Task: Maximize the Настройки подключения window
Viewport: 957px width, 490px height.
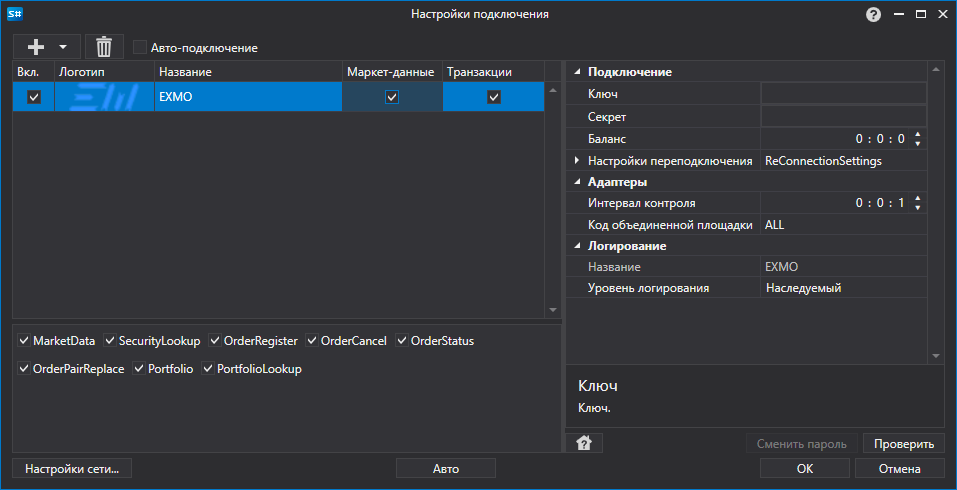Action: click(921, 15)
